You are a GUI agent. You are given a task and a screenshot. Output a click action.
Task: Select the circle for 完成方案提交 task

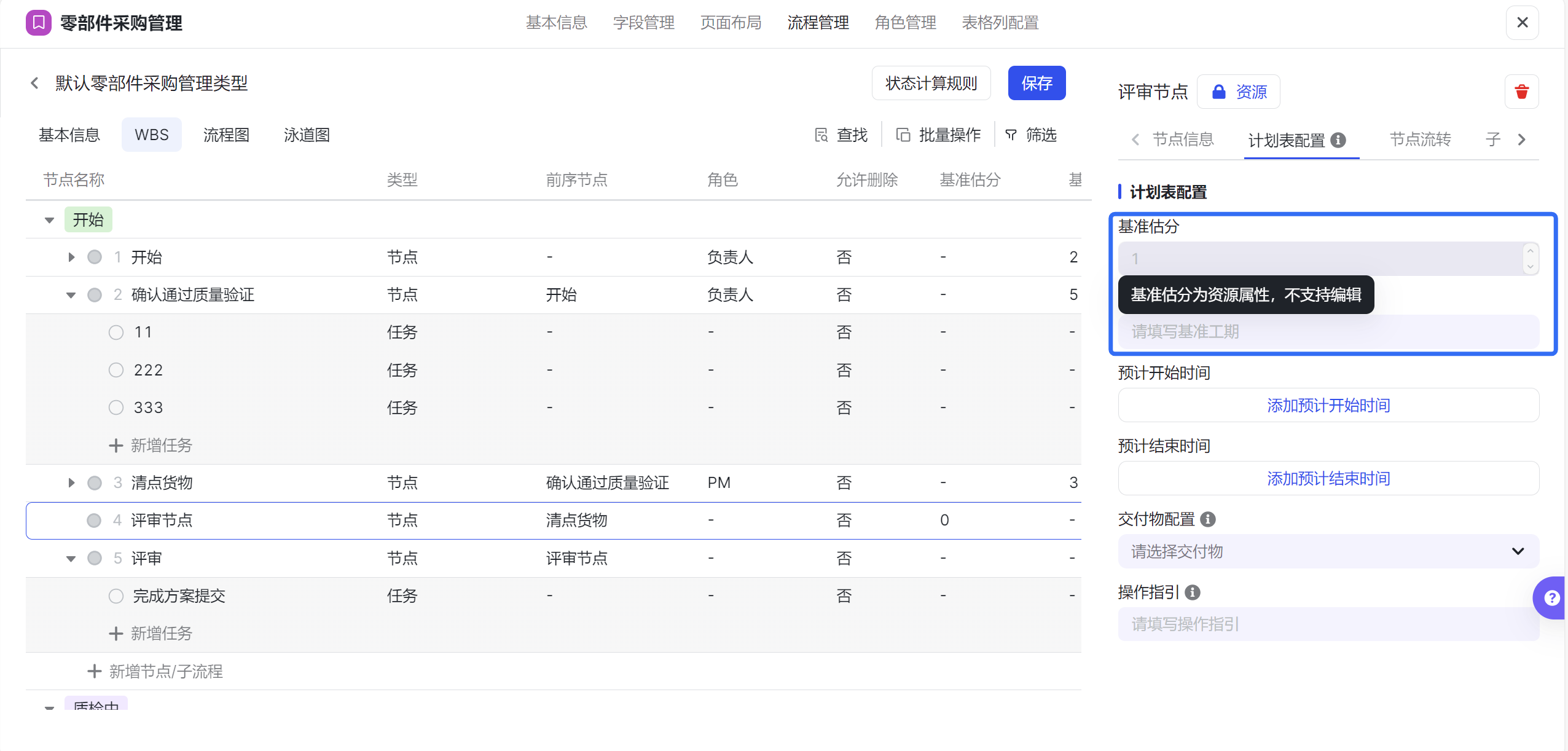point(116,596)
